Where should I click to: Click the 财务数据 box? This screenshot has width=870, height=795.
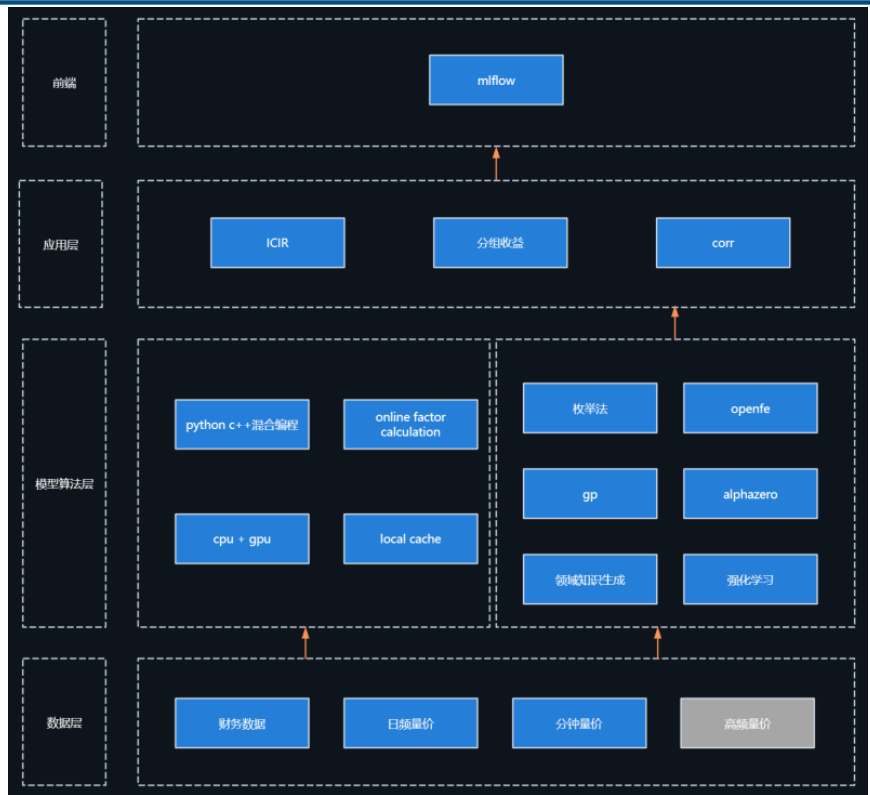pos(242,723)
